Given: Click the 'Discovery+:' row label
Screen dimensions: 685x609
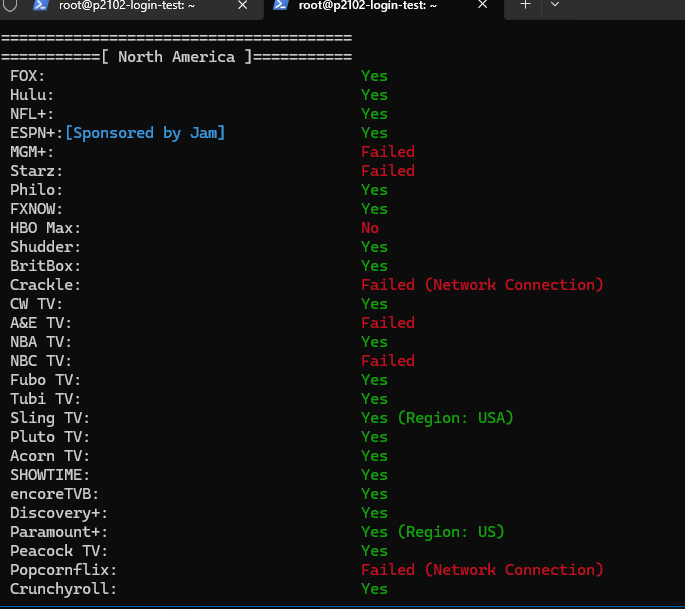Looking at the screenshot, I should pyautogui.click(x=59, y=513).
